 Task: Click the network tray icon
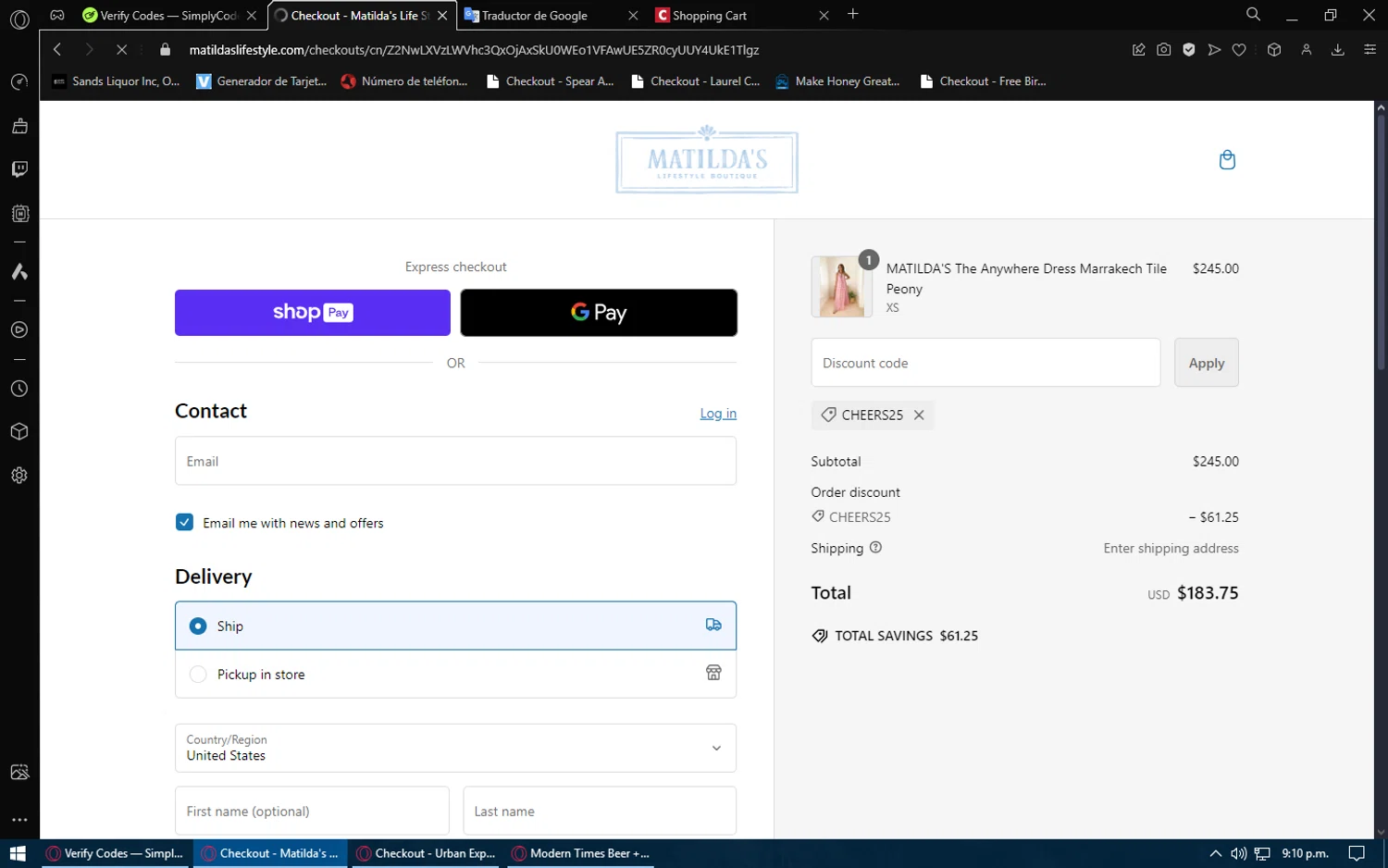(x=1262, y=853)
